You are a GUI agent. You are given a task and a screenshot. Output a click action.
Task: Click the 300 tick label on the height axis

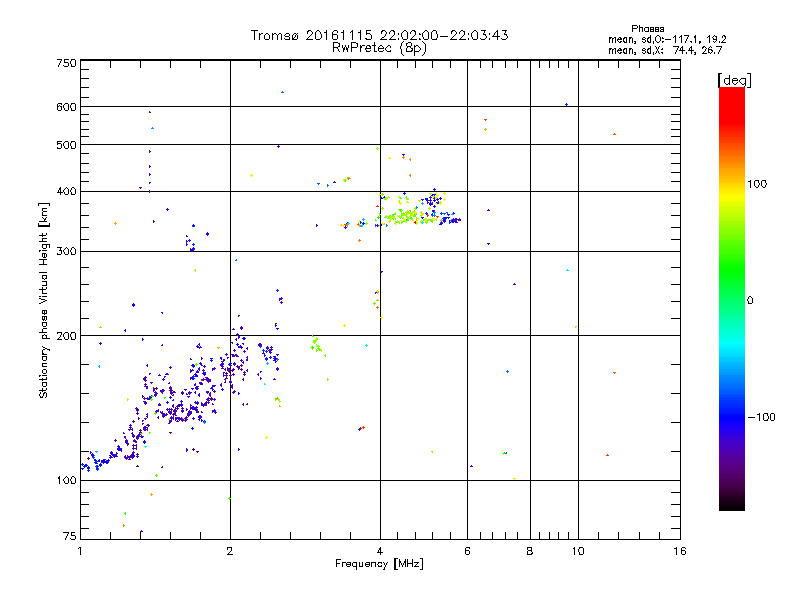(66, 251)
